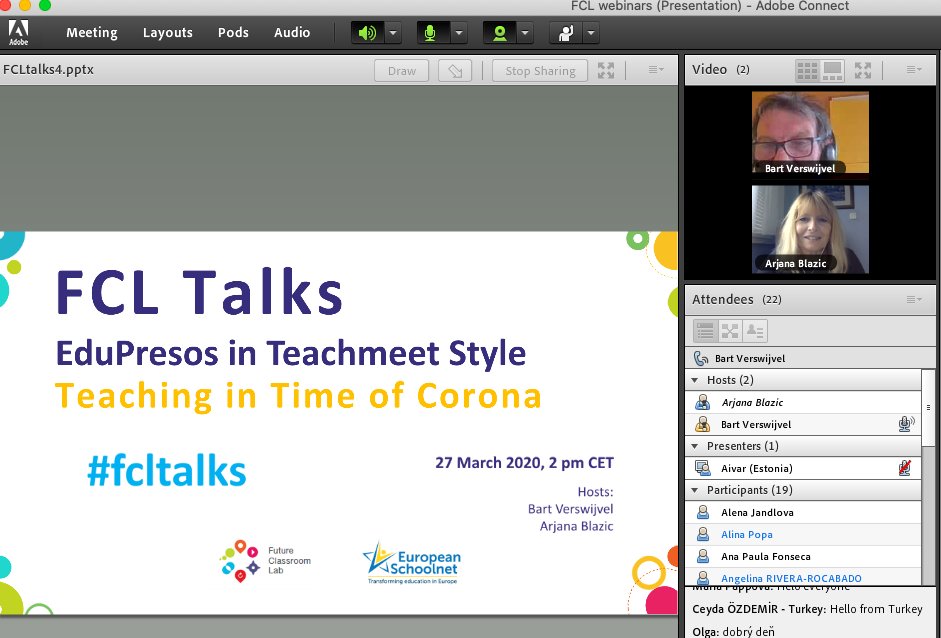Click the raise hand status icon
Viewport: 941px width, 638px height.
pos(565,32)
